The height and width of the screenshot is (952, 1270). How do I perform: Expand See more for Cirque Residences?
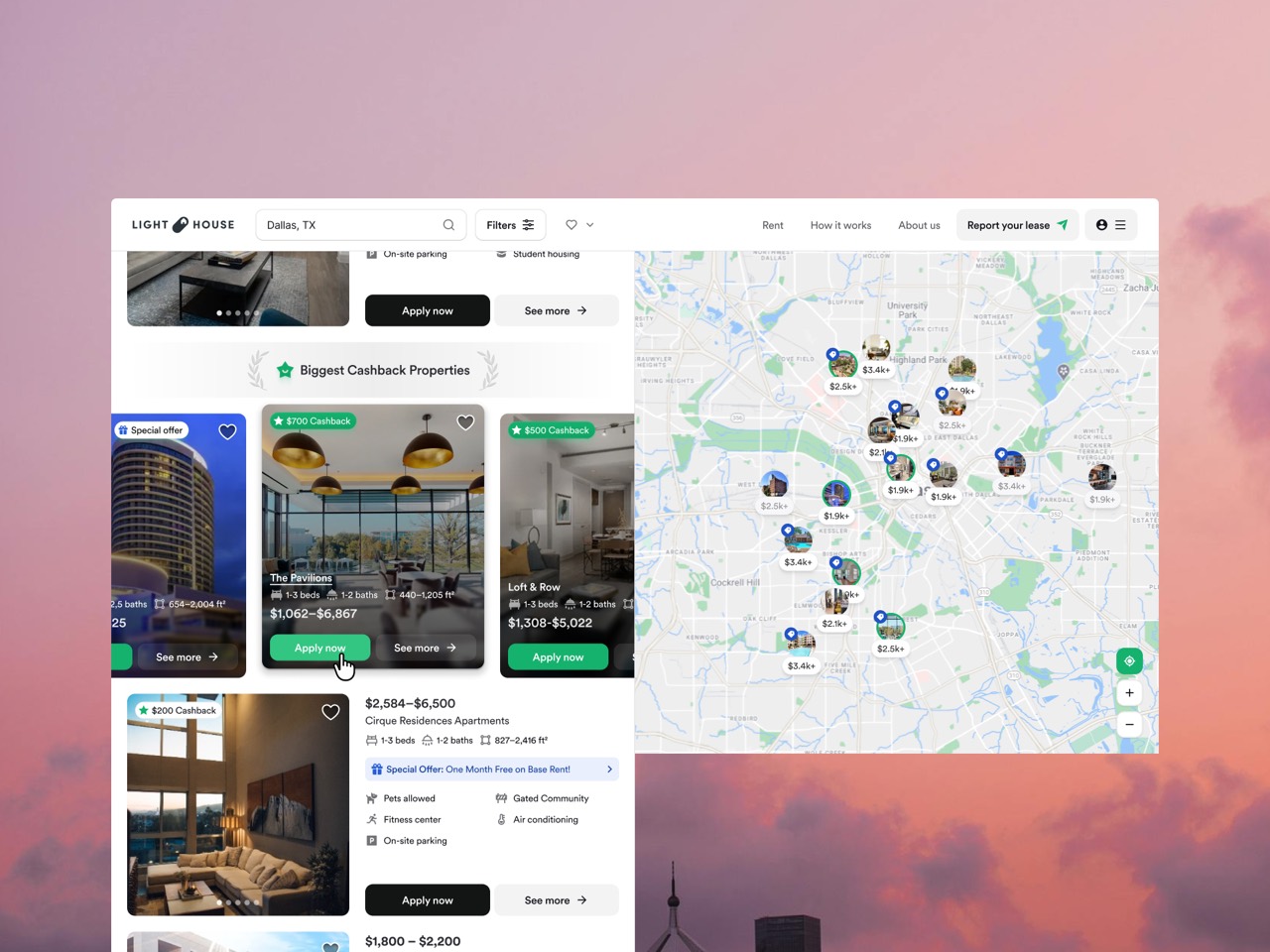556,899
